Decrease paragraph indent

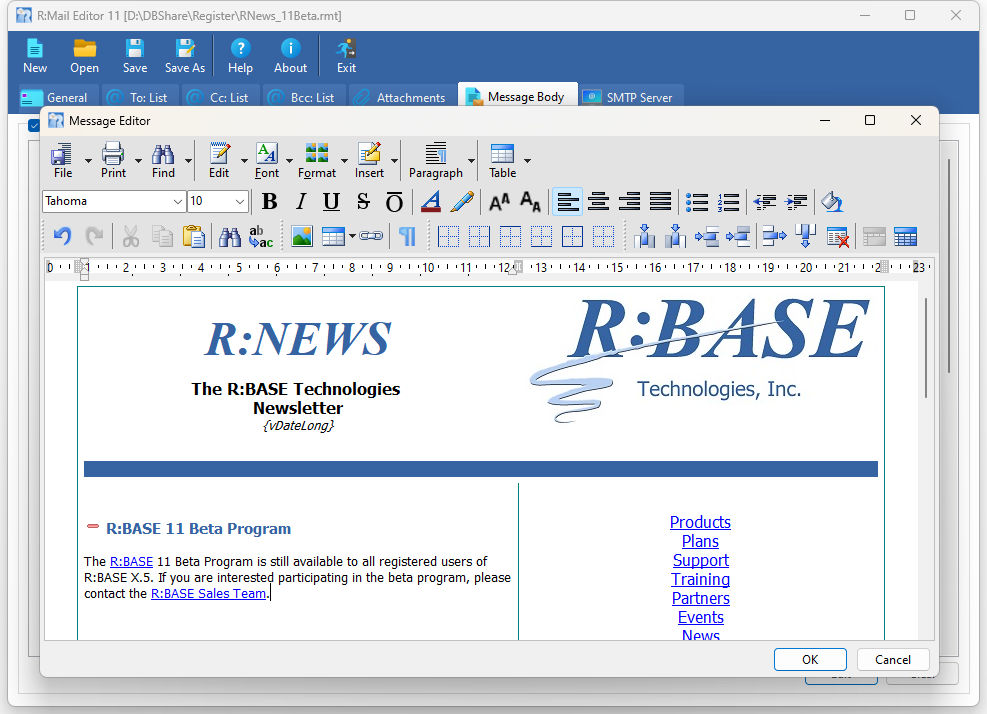click(765, 201)
